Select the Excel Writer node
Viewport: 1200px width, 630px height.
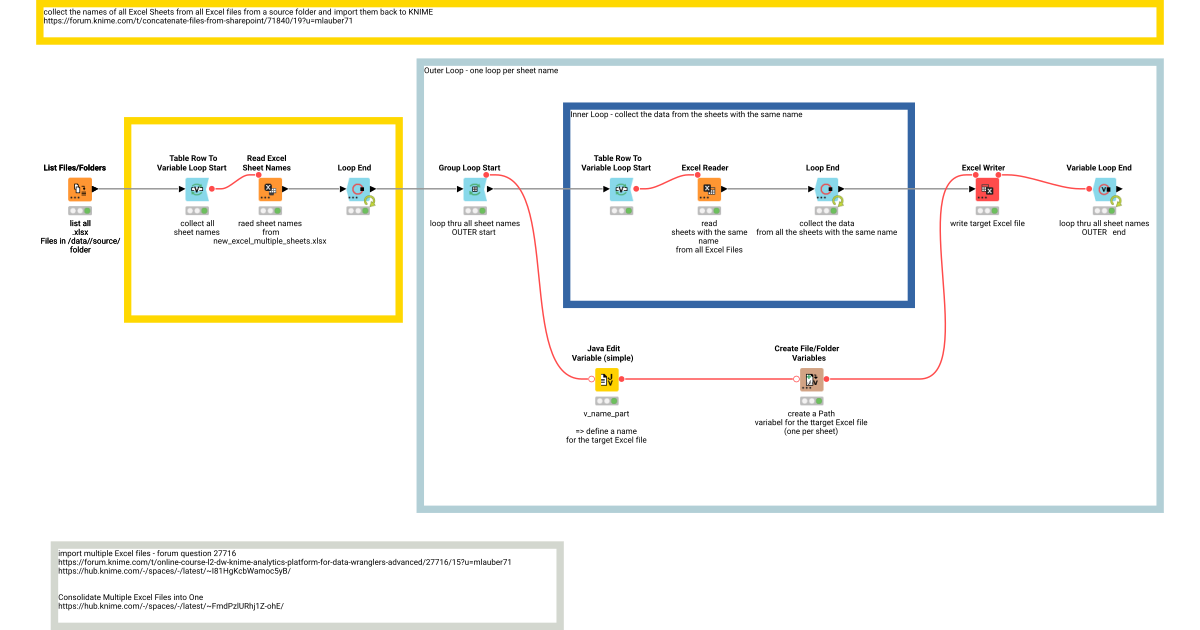point(987,189)
